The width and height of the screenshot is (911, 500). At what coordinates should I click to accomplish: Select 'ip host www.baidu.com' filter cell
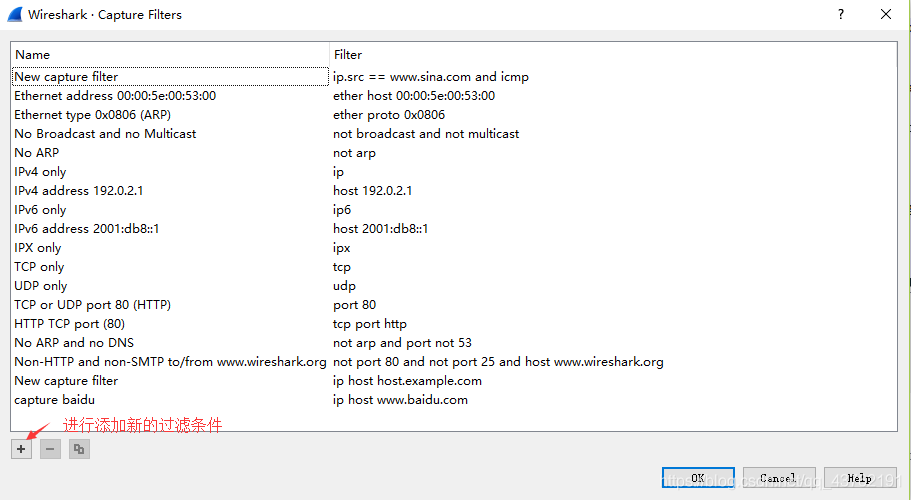(x=400, y=400)
